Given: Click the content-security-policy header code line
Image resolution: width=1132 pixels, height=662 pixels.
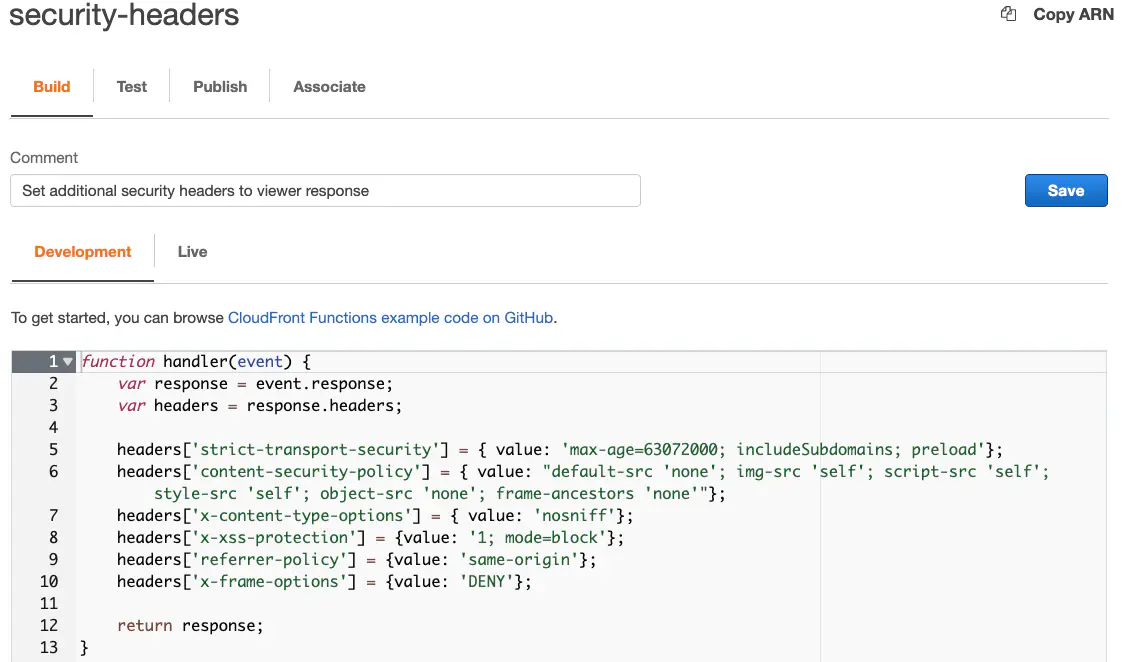Looking at the screenshot, I should (582, 472).
